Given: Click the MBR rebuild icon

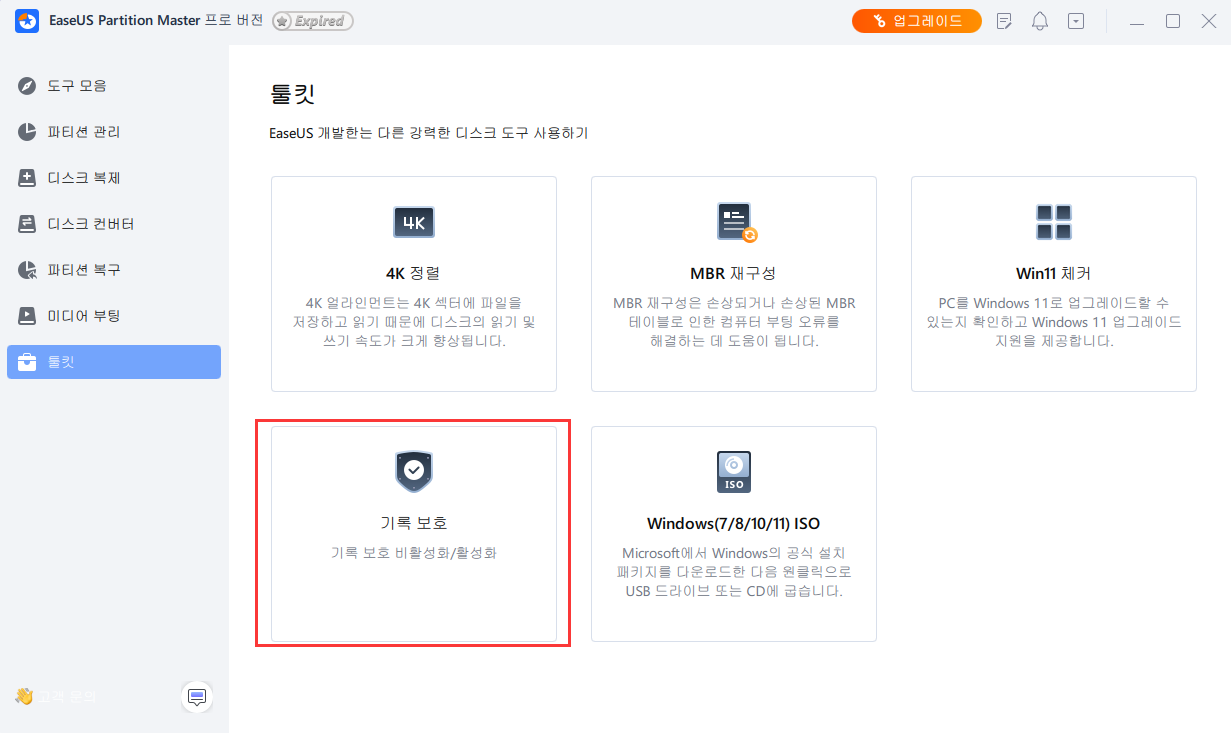Looking at the screenshot, I should point(736,222).
